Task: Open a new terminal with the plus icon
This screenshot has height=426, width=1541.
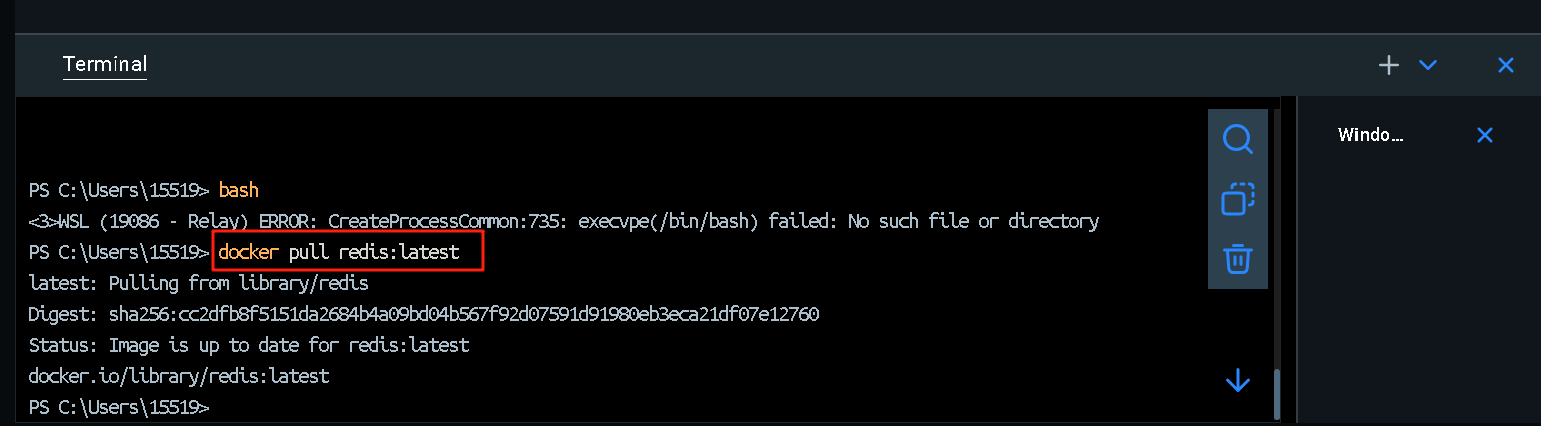Action: 1389,65
